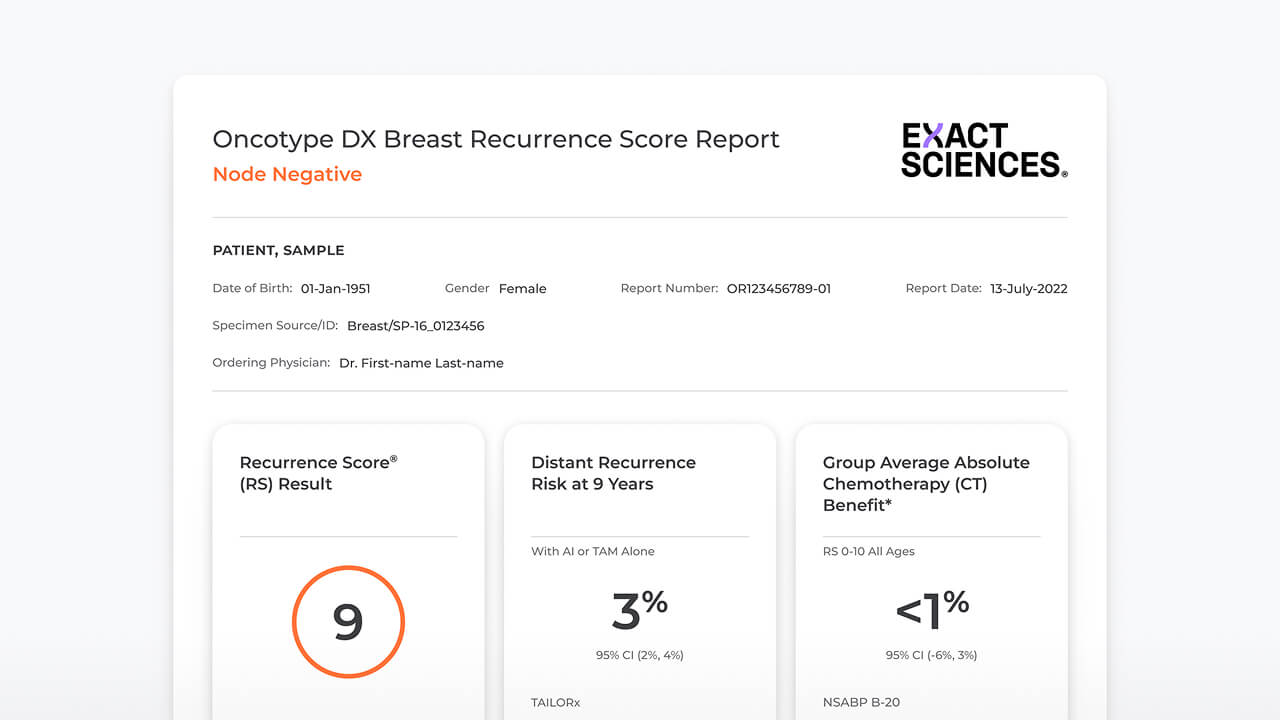Click the 'TAILORx' study label
This screenshot has width=1280, height=721.
pyautogui.click(x=555, y=703)
